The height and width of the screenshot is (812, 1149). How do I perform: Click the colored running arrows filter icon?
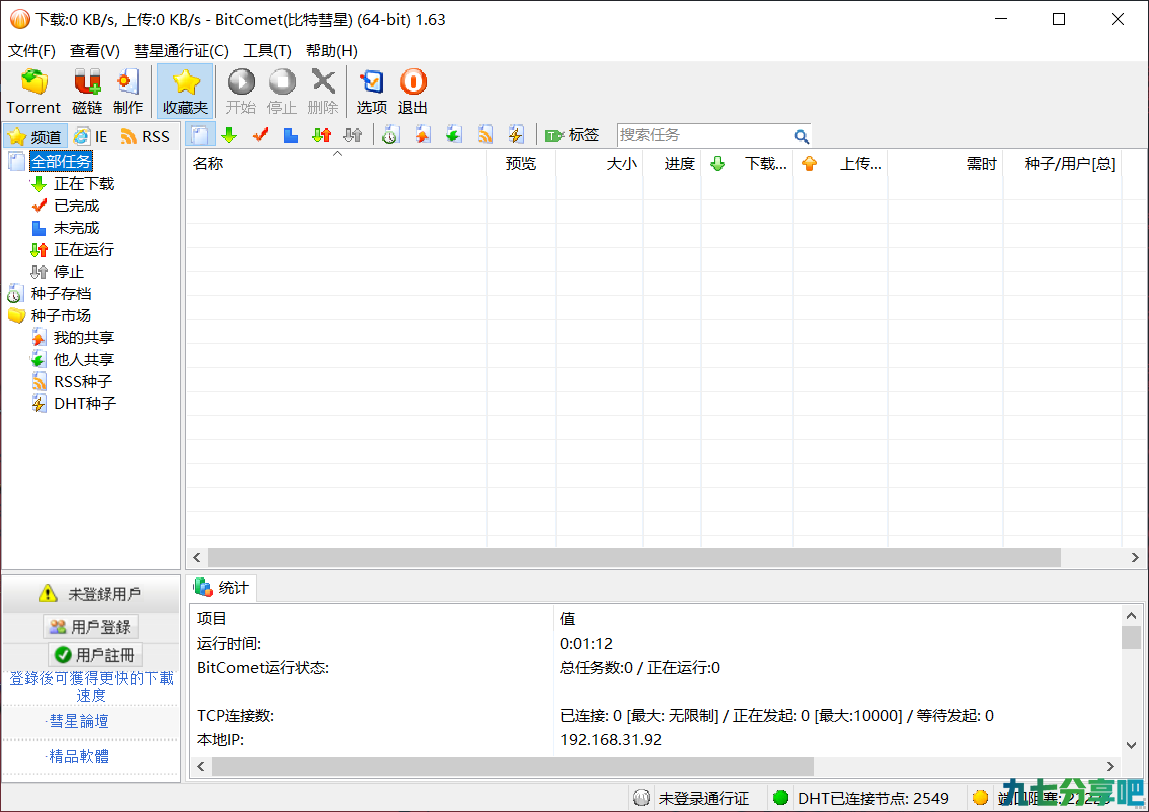point(322,135)
